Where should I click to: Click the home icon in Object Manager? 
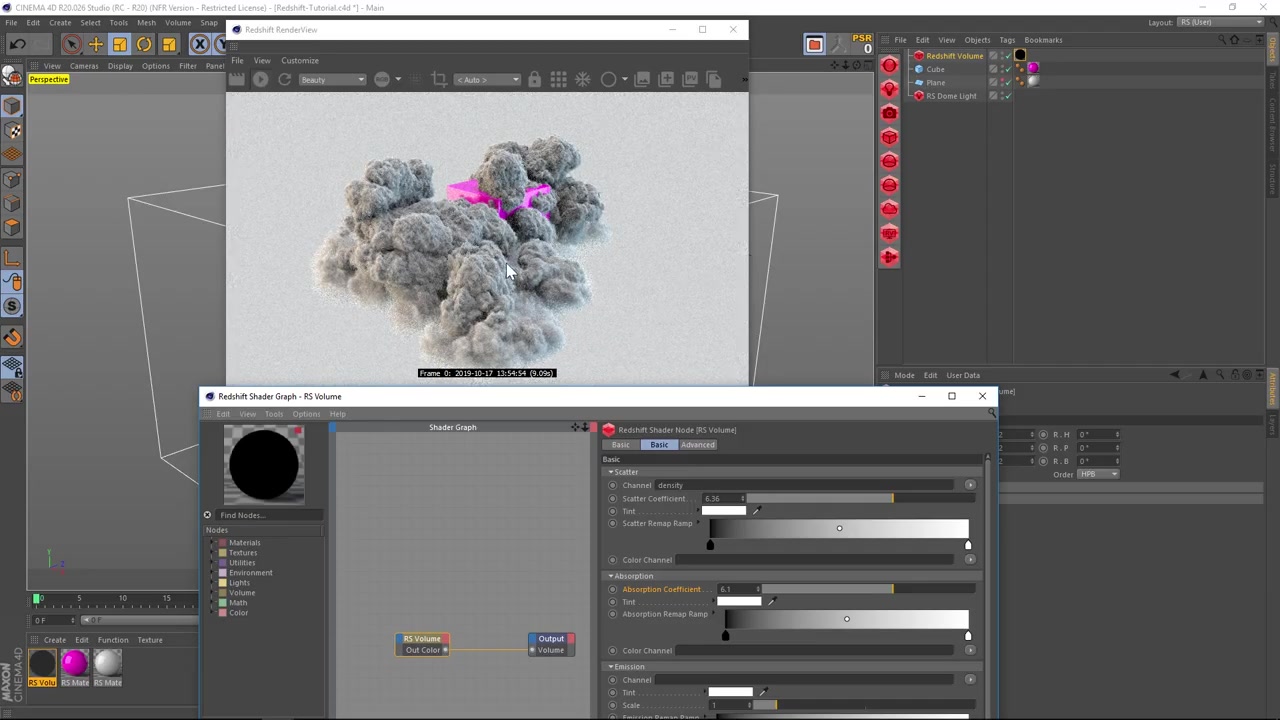[x=1234, y=40]
